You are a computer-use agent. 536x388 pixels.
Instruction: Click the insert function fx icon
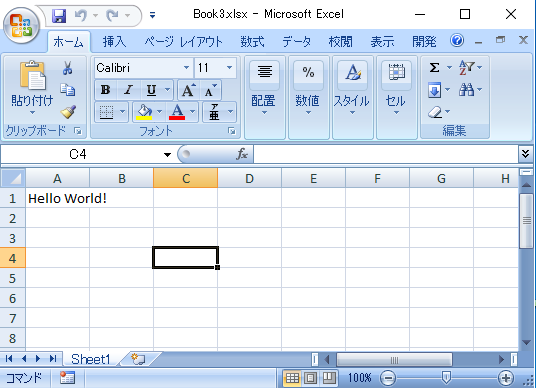(242, 154)
